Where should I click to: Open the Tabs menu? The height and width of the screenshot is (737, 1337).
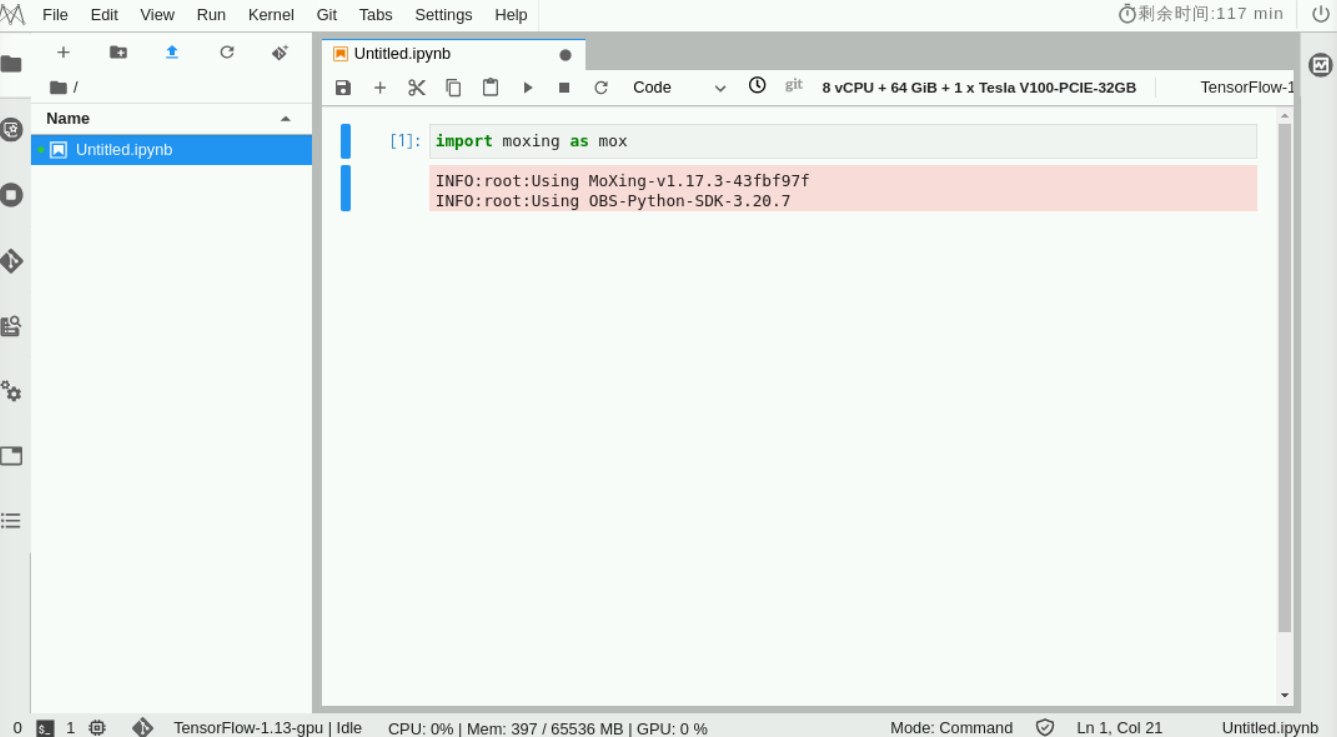(x=376, y=15)
